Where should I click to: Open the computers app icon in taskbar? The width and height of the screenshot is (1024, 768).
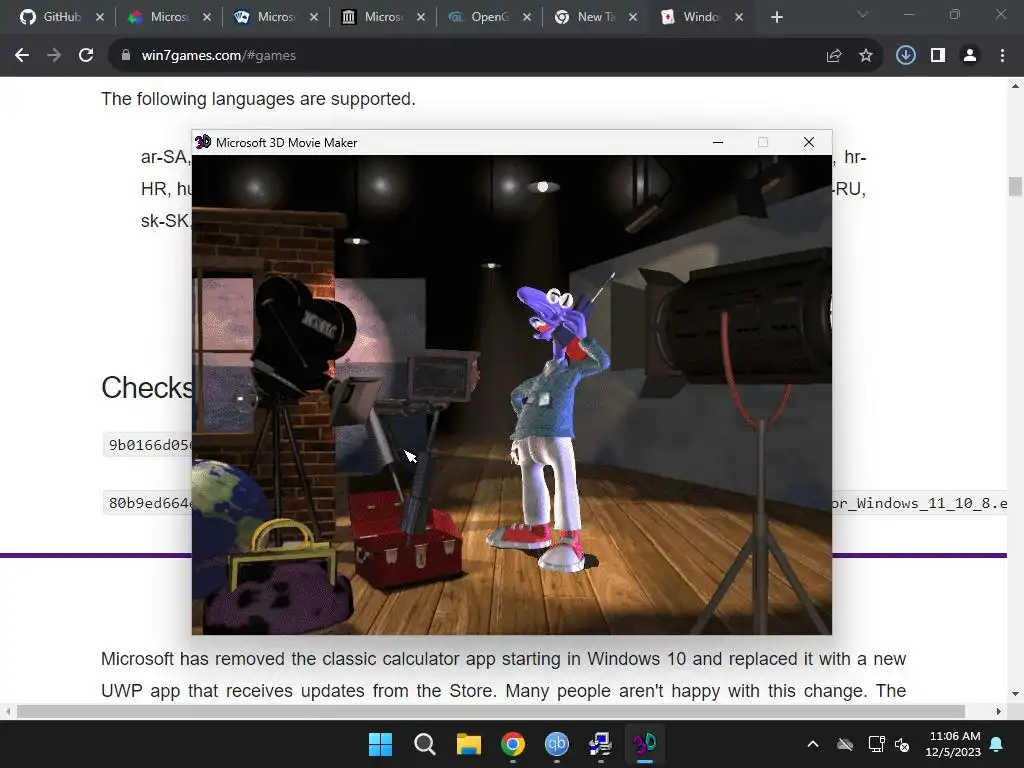pyautogui.click(x=600, y=744)
